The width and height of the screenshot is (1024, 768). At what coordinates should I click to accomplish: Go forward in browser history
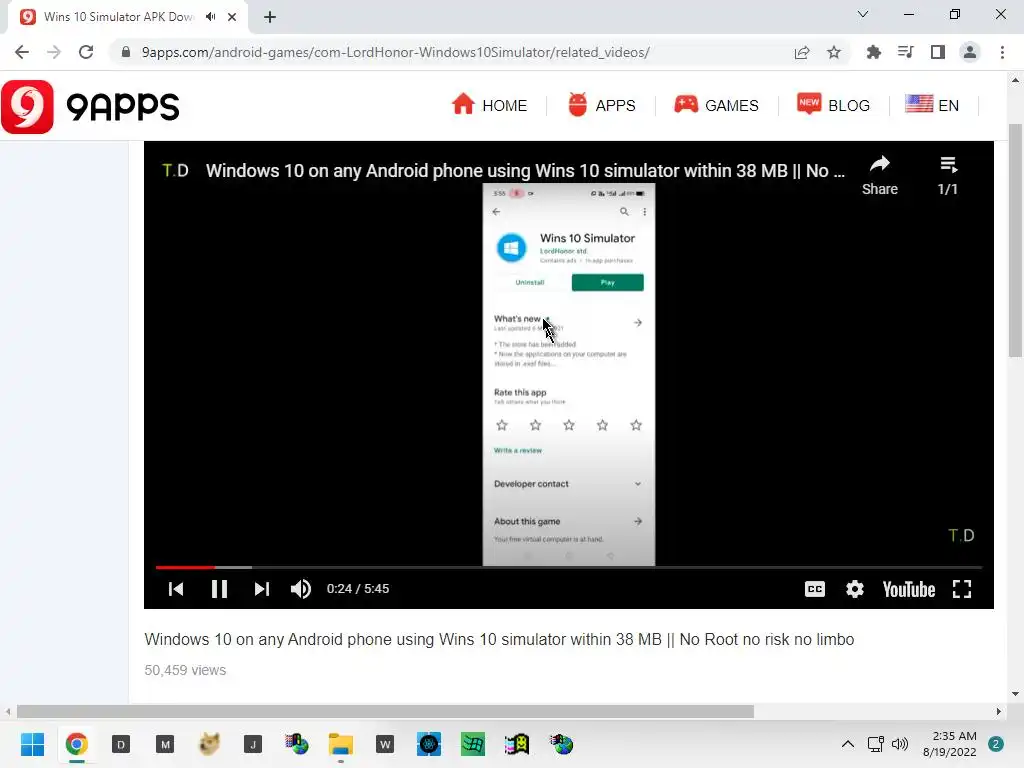54,52
